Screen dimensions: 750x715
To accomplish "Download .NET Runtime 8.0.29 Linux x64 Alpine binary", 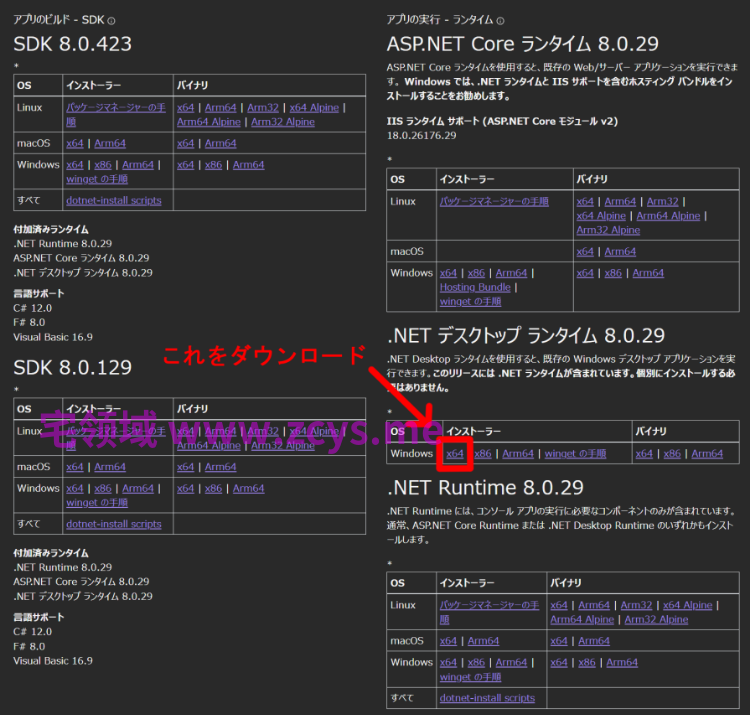I will coord(687,605).
